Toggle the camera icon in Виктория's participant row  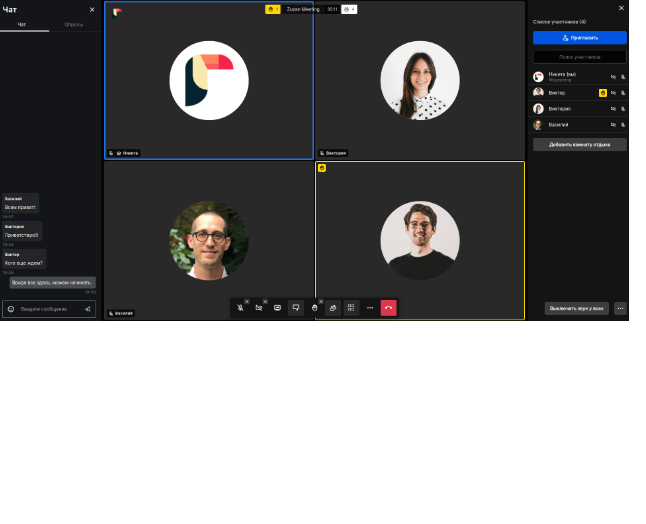613,109
